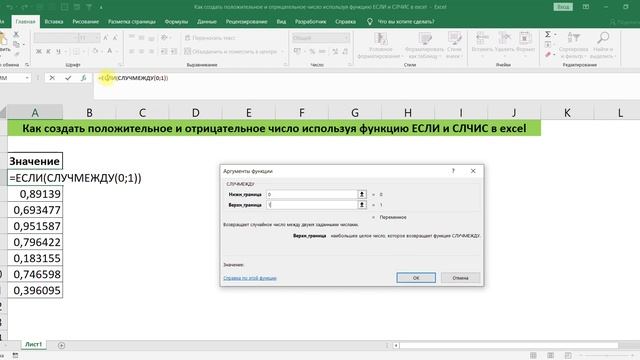Click the AutoSum sigma icon
640x360 pixels.
tap(548, 34)
